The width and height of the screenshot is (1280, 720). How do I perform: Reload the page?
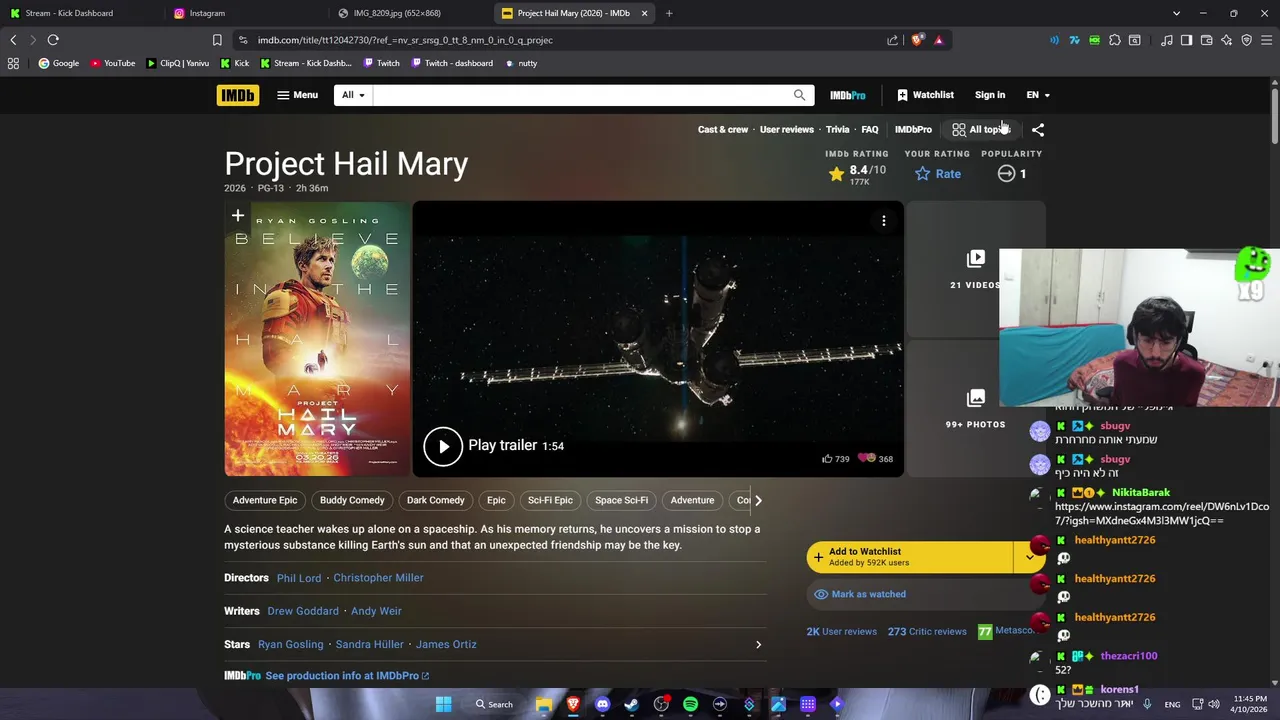click(53, 40)
